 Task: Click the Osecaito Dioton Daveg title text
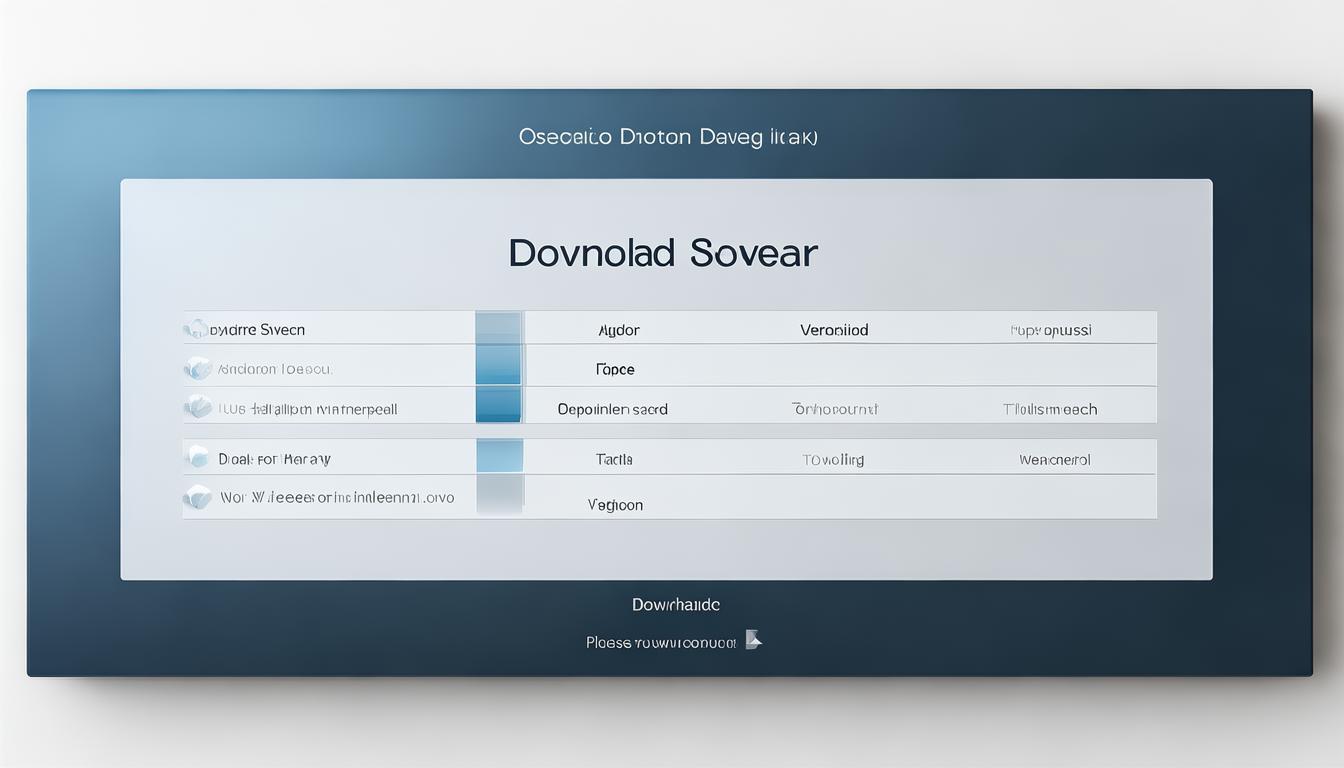(668, 137)
